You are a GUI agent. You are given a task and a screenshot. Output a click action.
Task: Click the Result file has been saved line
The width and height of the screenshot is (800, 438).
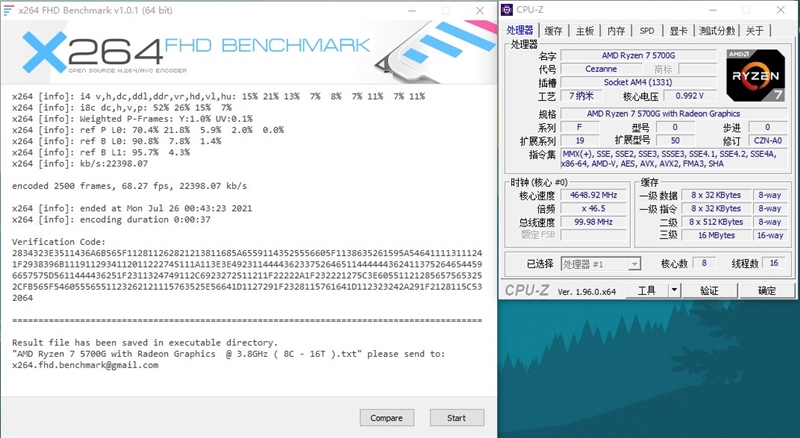point(145,343)
